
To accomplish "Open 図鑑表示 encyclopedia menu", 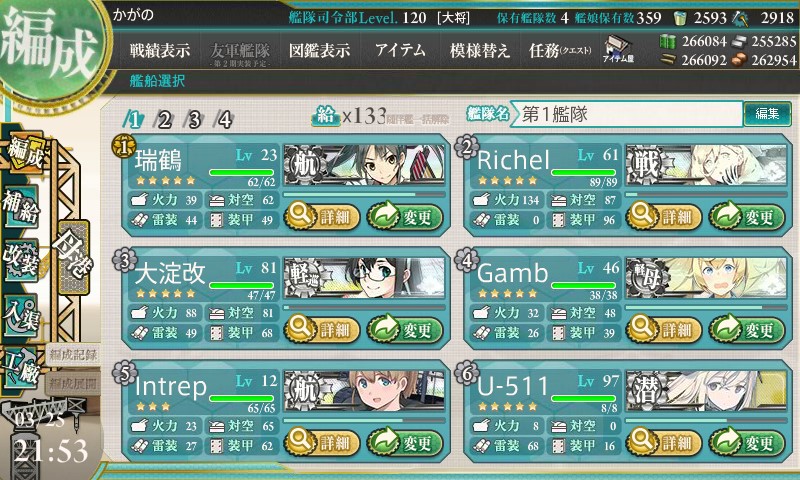I will [319, 50].
